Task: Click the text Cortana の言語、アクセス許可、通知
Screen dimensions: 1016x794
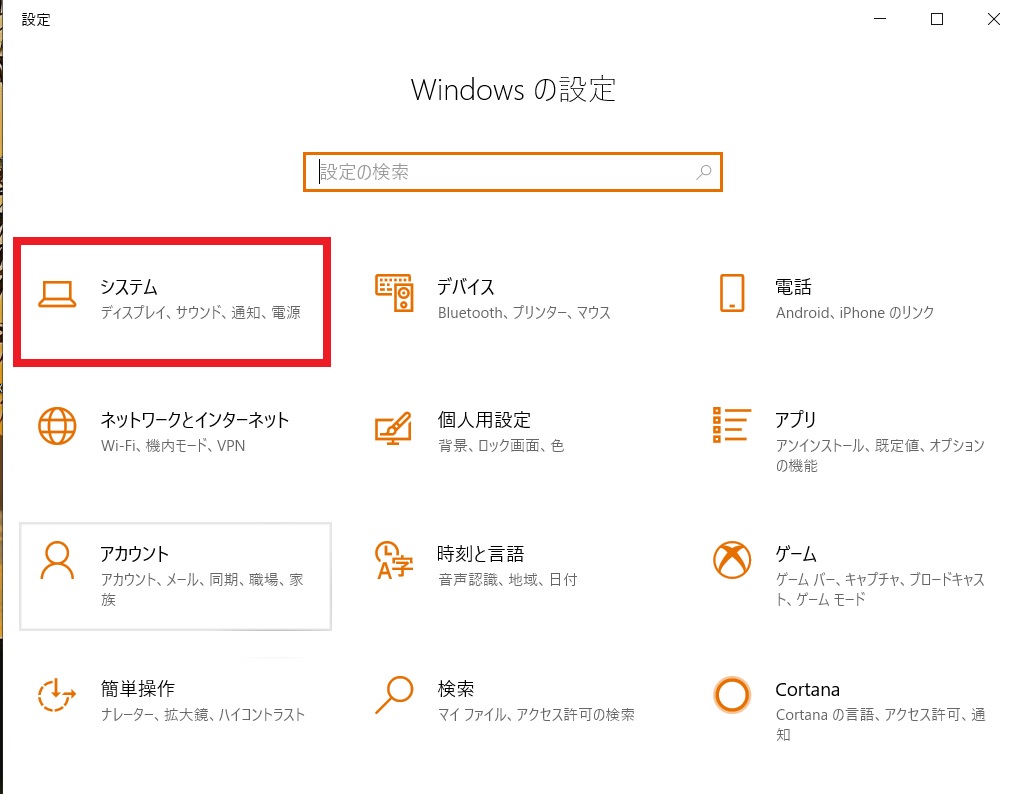Action: click(881, 725)
